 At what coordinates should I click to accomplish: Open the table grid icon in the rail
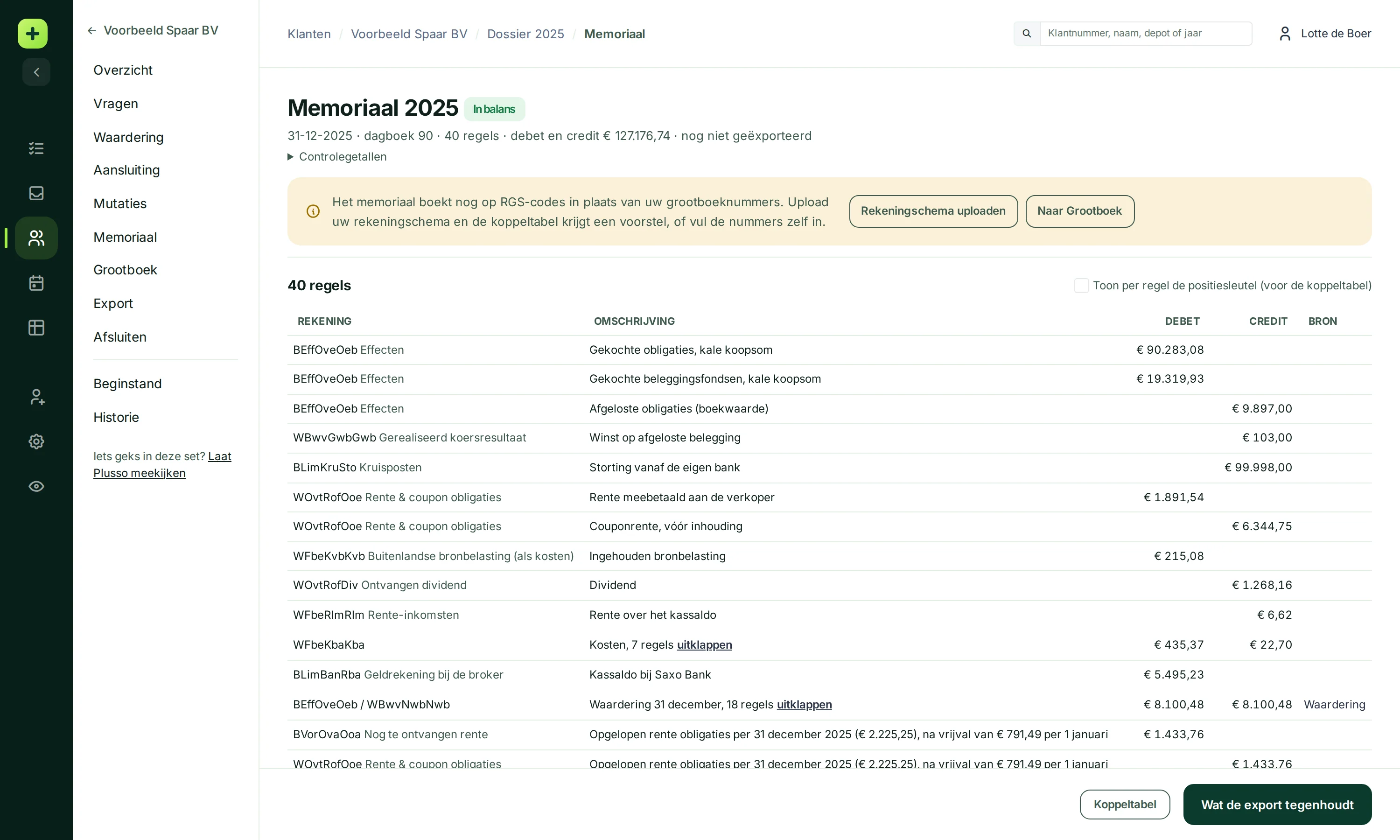click(x=36, y=328)
